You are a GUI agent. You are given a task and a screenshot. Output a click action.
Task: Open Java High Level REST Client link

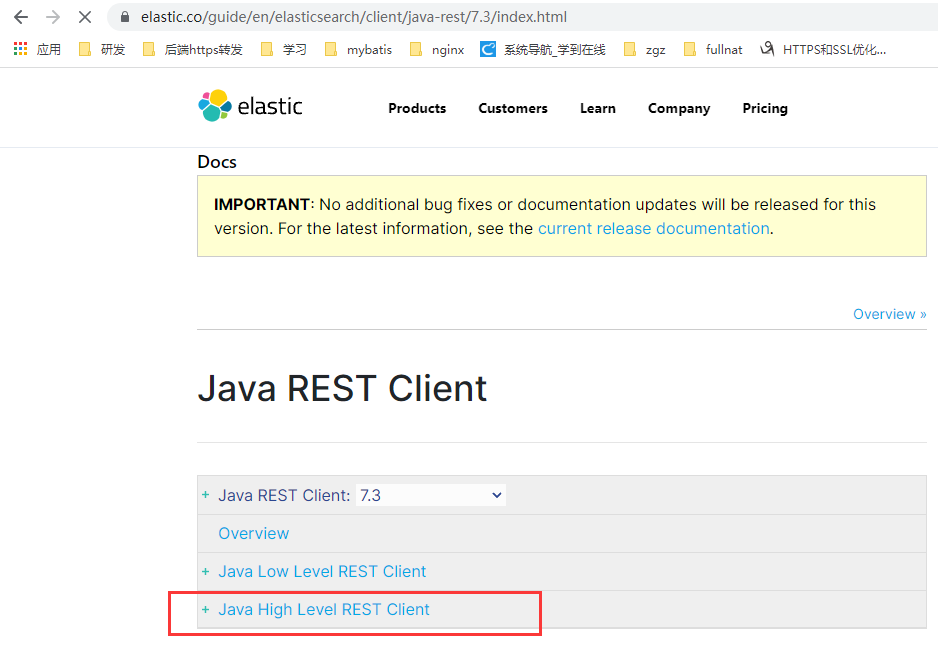coord(324,610)
